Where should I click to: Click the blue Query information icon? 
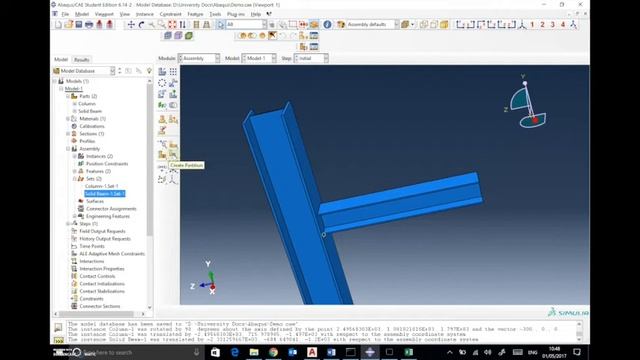[327, 24]
